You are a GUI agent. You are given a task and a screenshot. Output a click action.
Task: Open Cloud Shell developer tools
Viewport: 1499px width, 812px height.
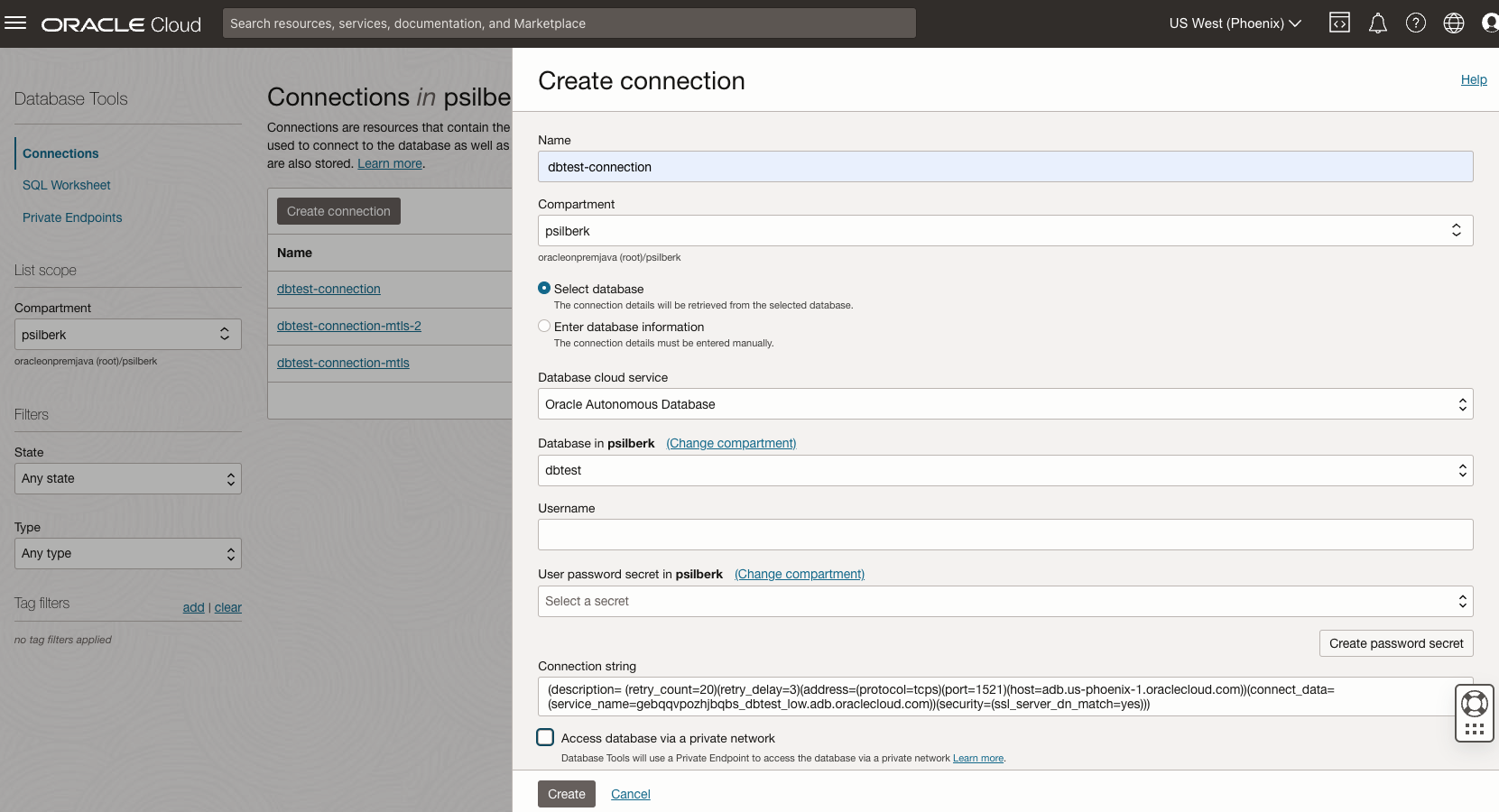[1339, 23]
